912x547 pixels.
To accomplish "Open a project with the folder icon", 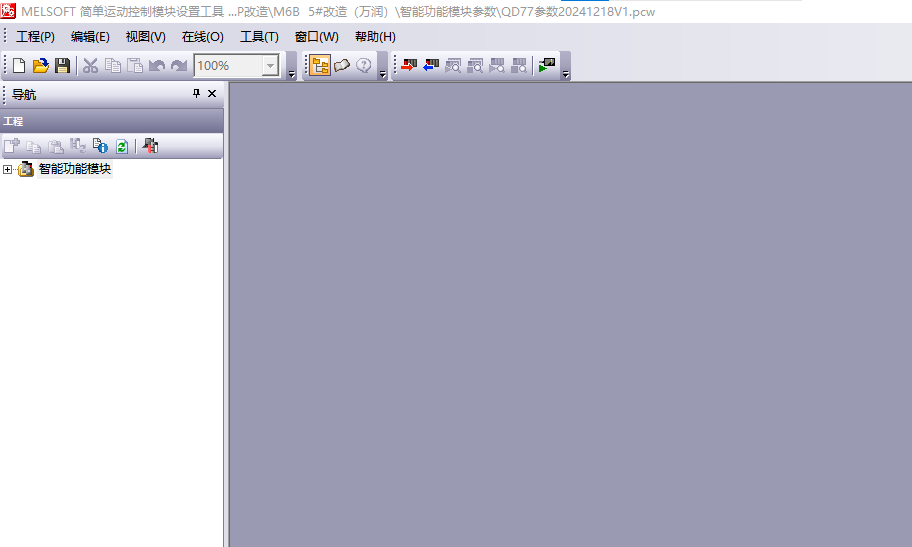I will click(x=41, y=66).
